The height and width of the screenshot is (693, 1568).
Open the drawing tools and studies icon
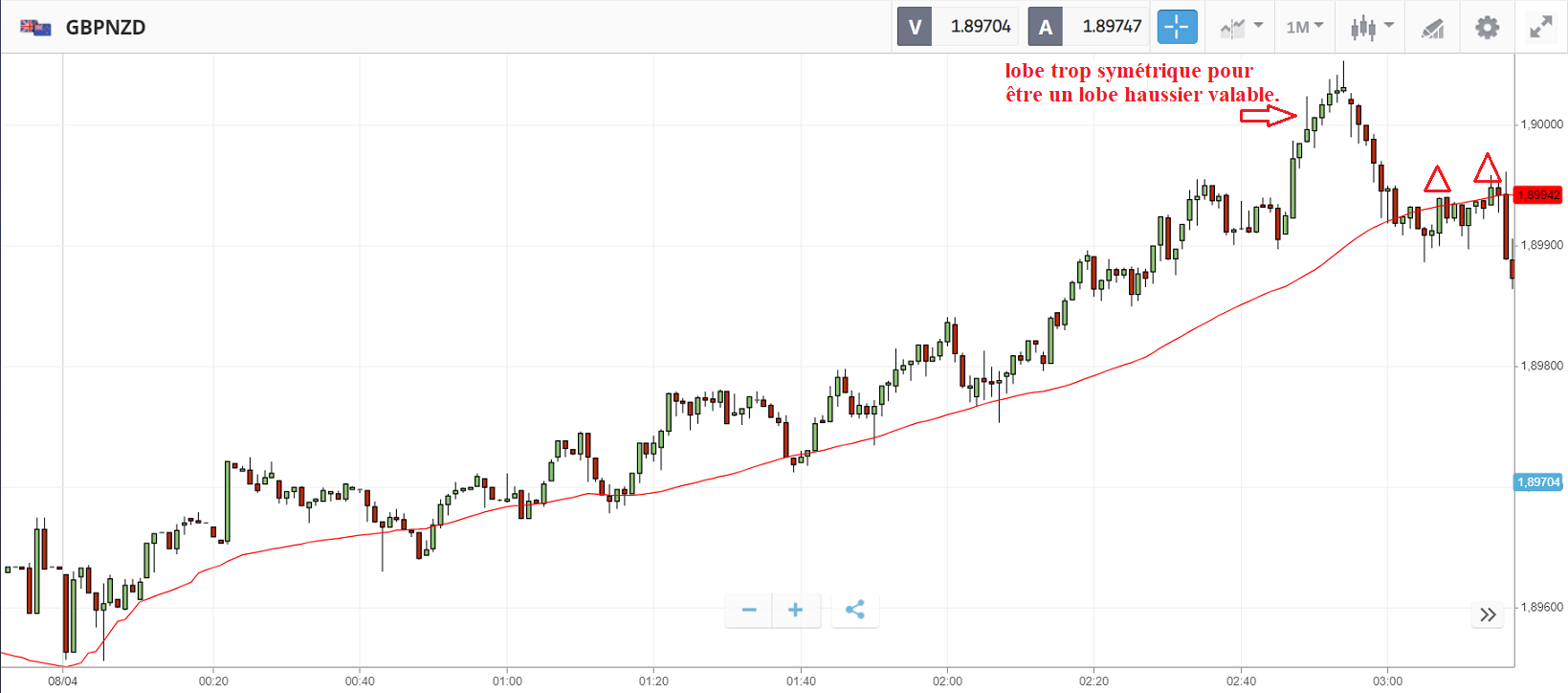(1432, 28)
